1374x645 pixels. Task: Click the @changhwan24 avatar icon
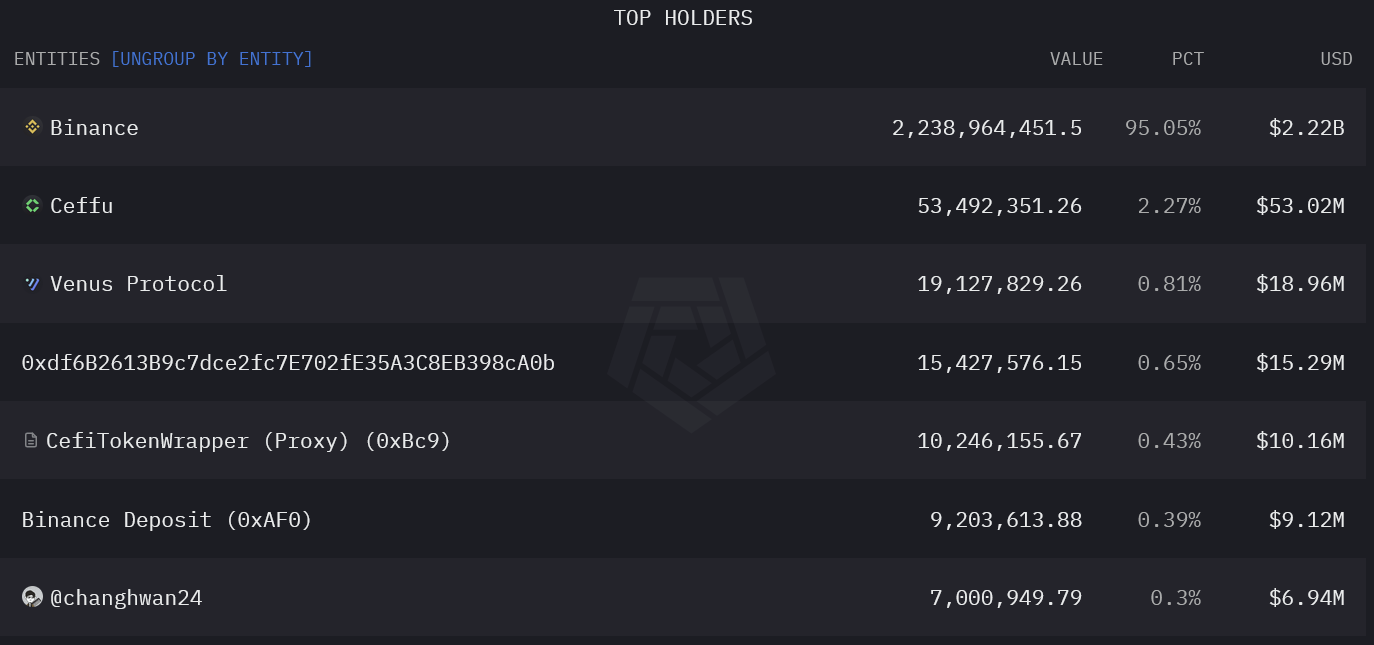click(x=32, y=597)
